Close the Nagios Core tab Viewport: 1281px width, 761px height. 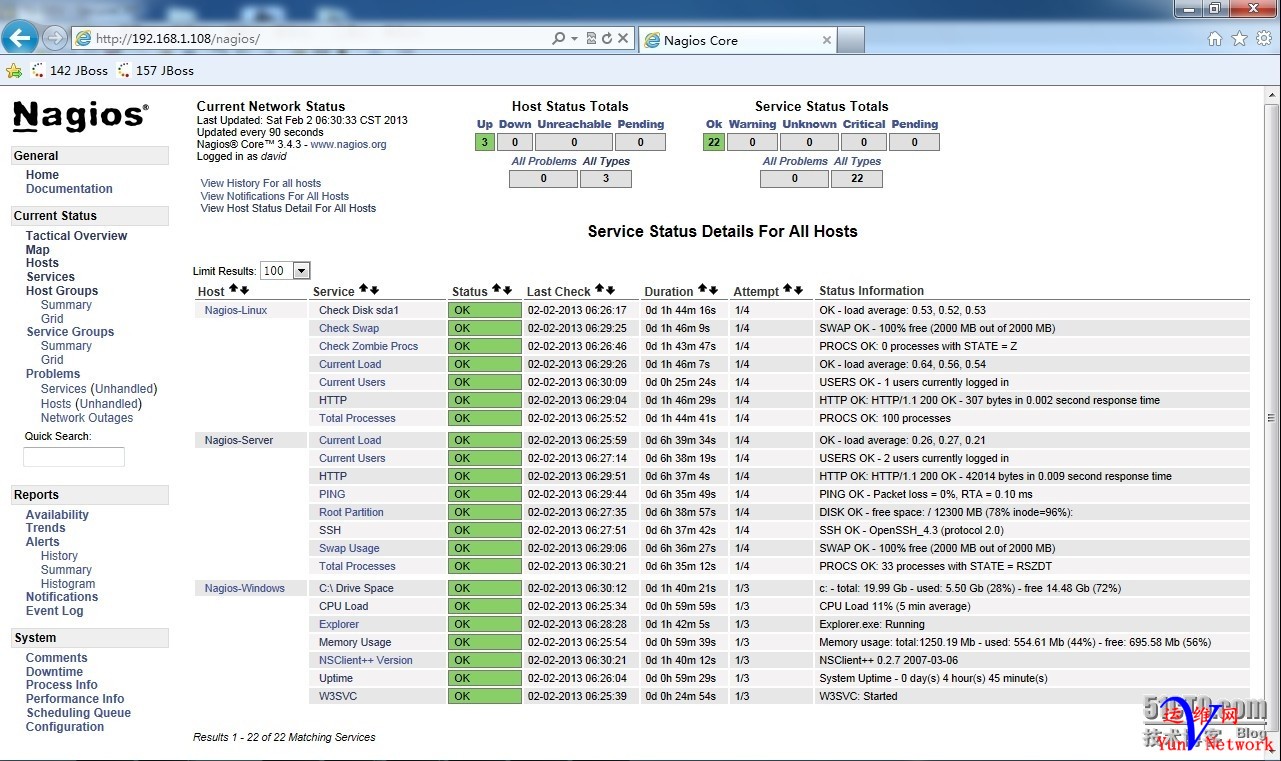(x=827, y=40)
